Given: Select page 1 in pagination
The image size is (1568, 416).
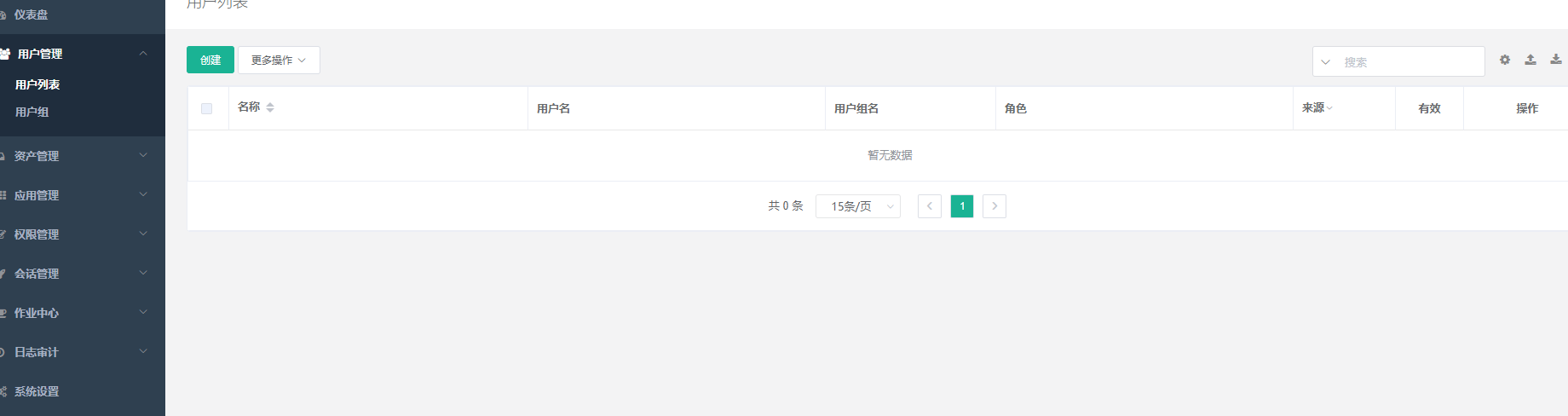Looking at the screenshot, I should coord(962,206).
